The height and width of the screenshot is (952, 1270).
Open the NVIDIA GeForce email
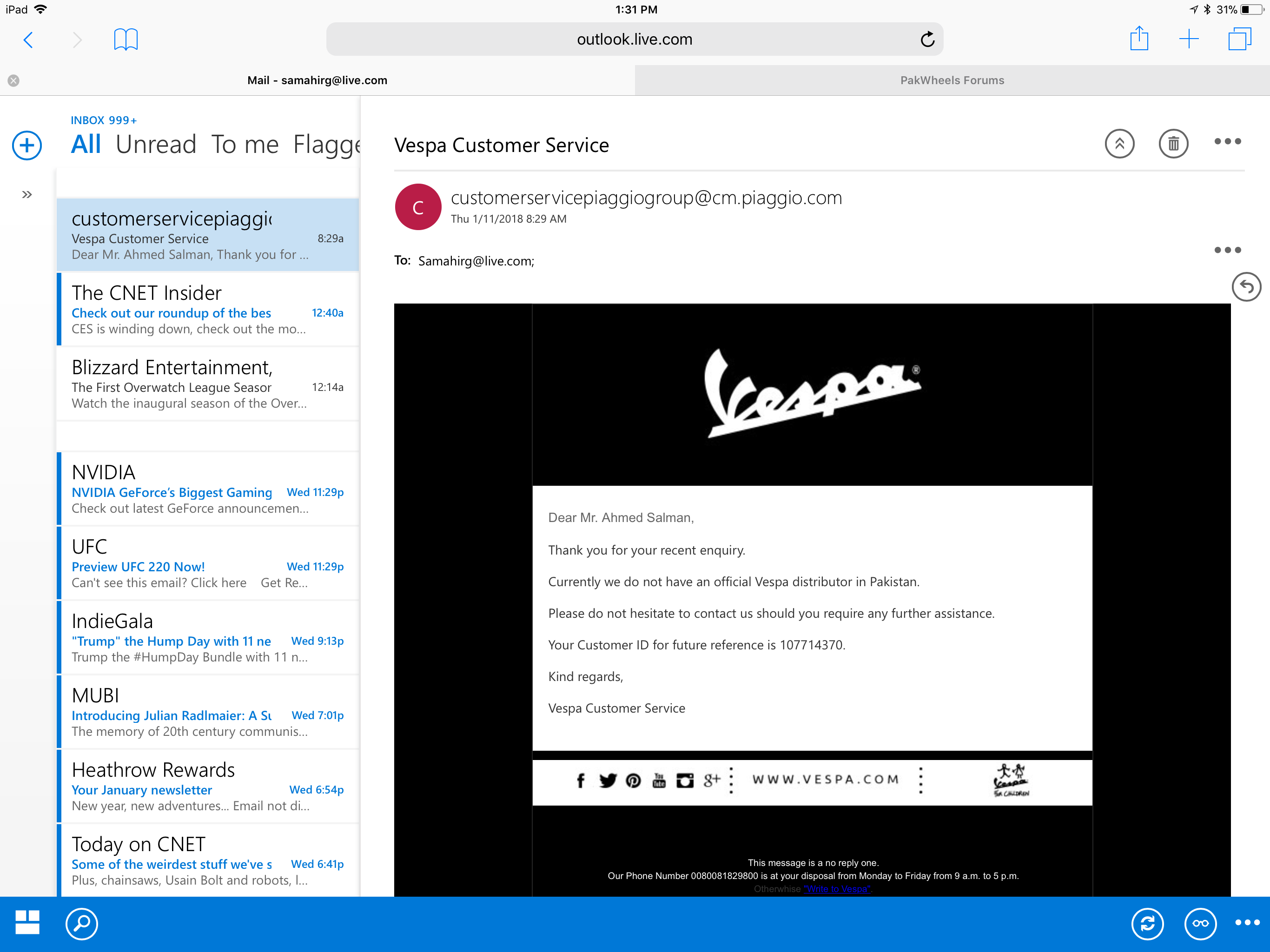pyautogui.click(x=208, y=489)
